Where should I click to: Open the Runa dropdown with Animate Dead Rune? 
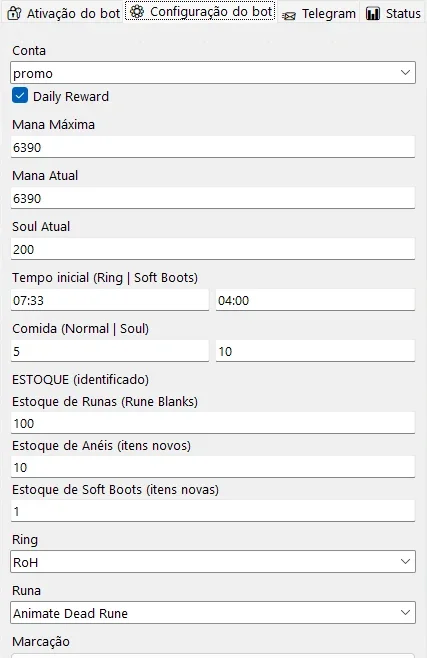point(213,613)
